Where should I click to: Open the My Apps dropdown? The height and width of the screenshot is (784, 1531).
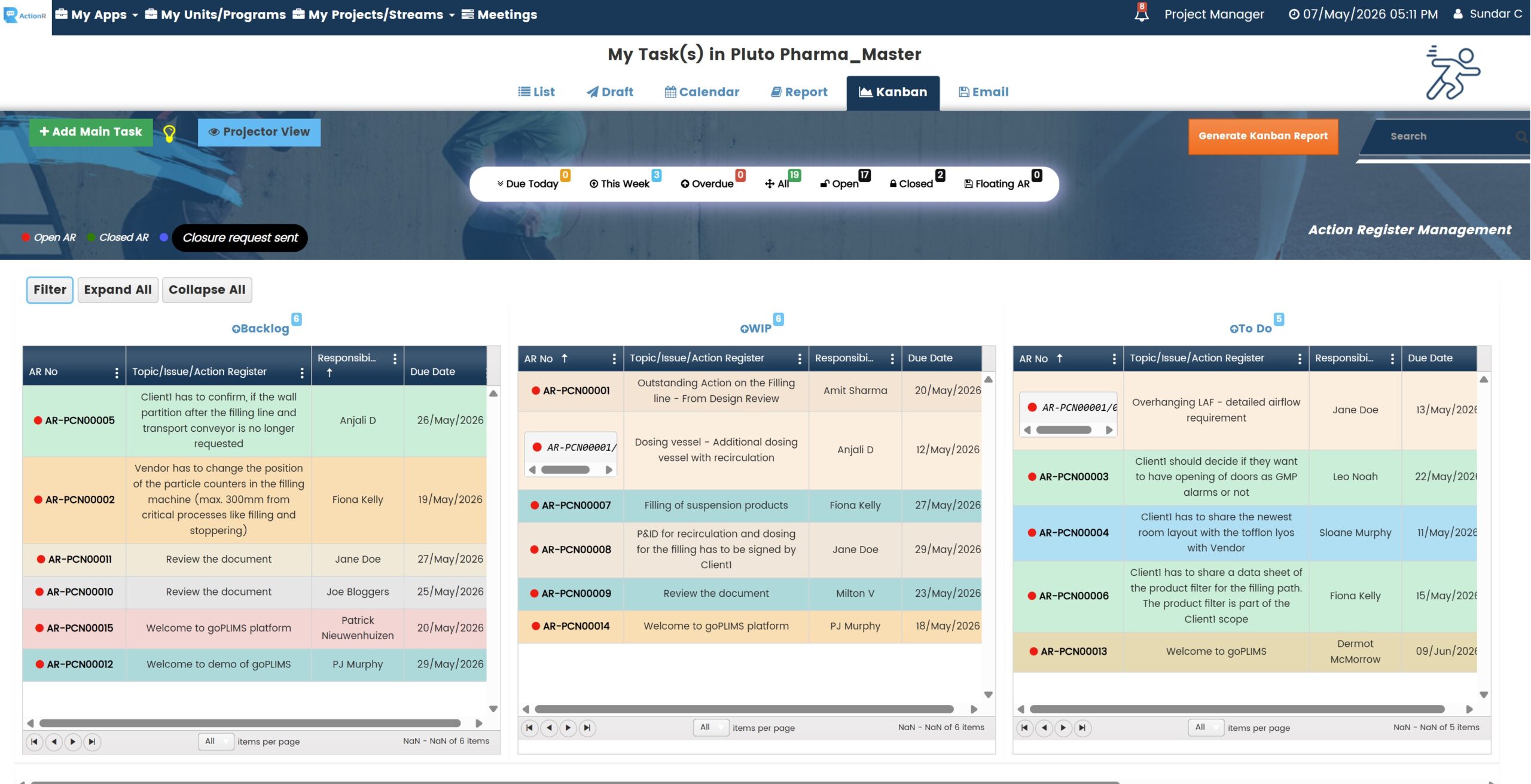(96, 14)
